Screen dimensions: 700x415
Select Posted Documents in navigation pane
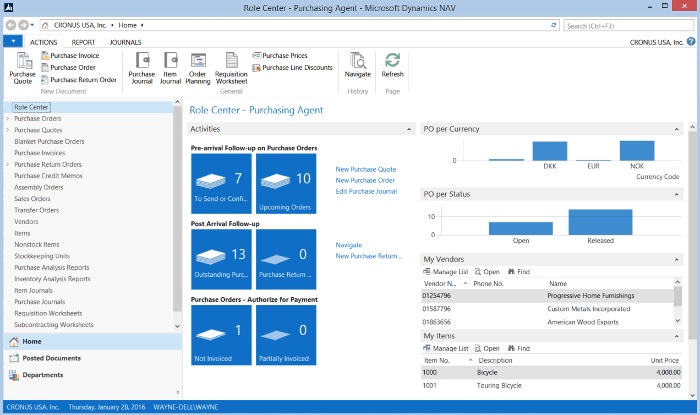coord(92,358)
